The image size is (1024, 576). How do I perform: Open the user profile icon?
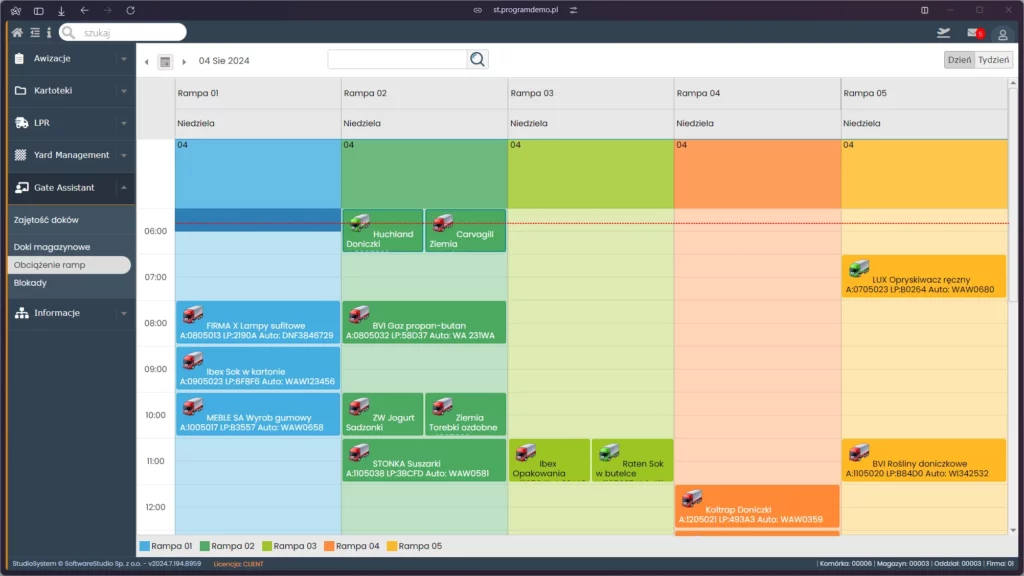tap(1002, 34)
